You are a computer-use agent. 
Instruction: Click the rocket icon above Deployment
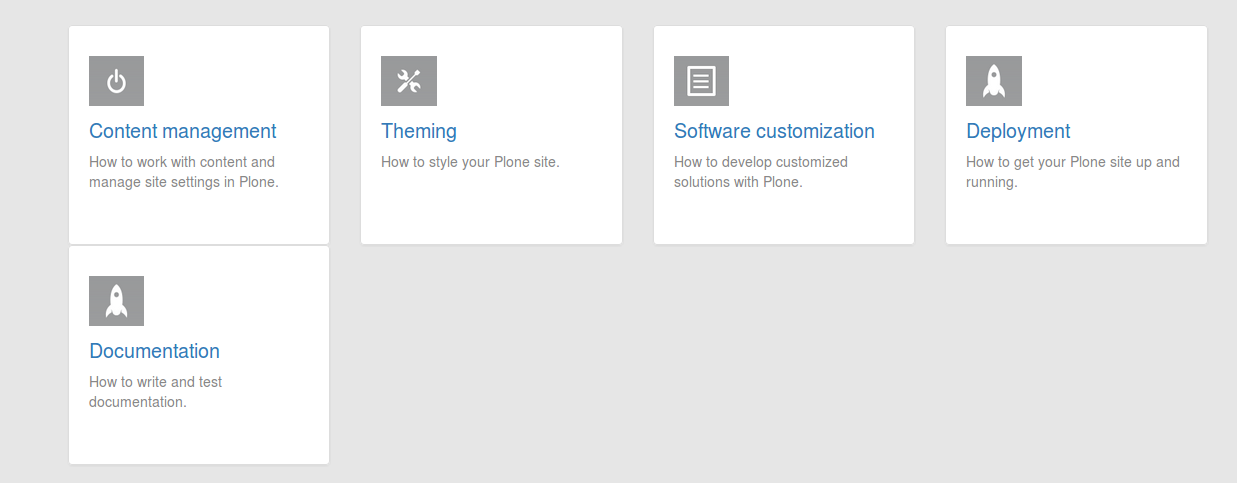994,81
